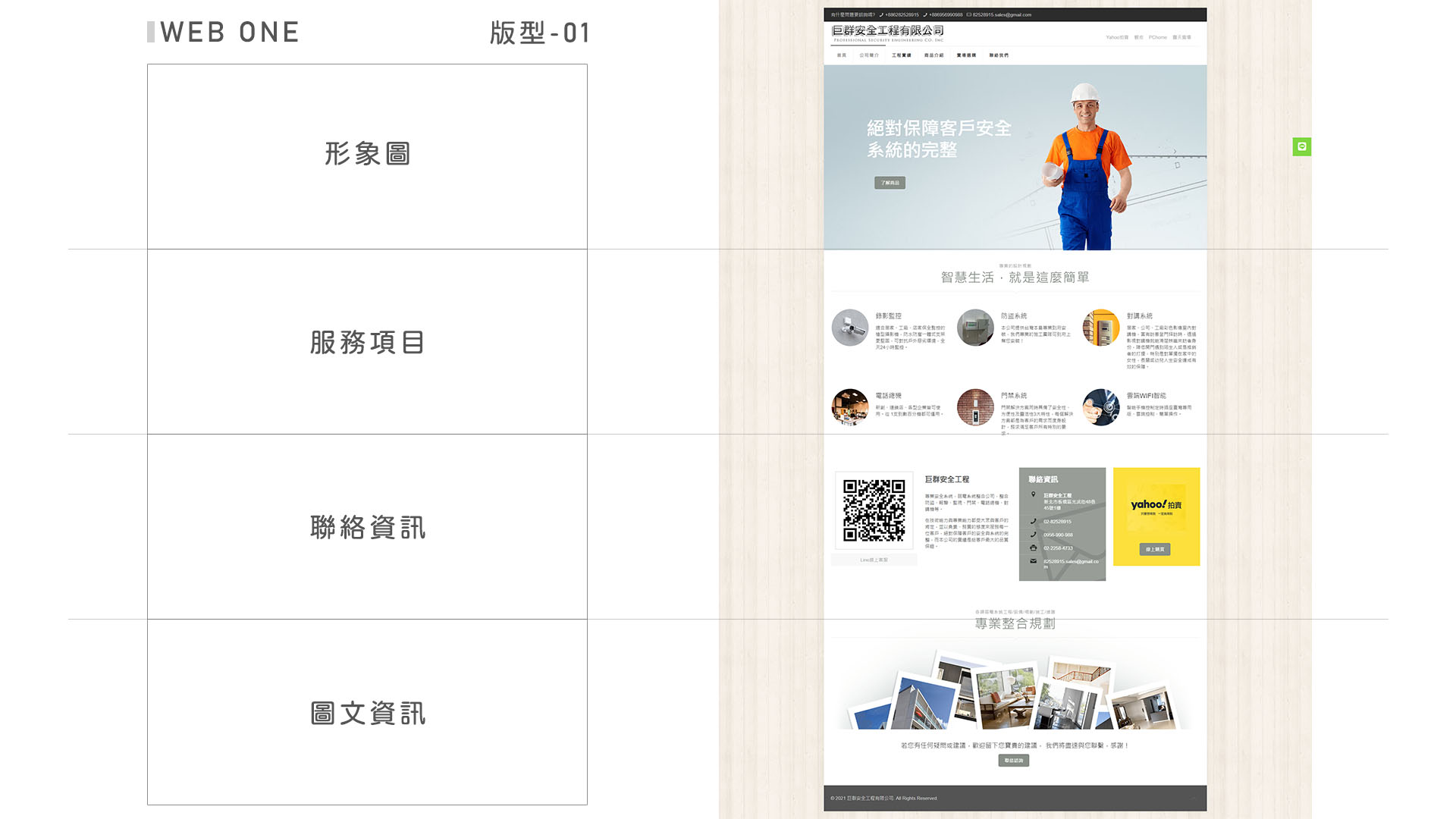1456x819 pixels.
Task: Click the fax machine icon beside 02-2258-4733
Action: 1033,548
